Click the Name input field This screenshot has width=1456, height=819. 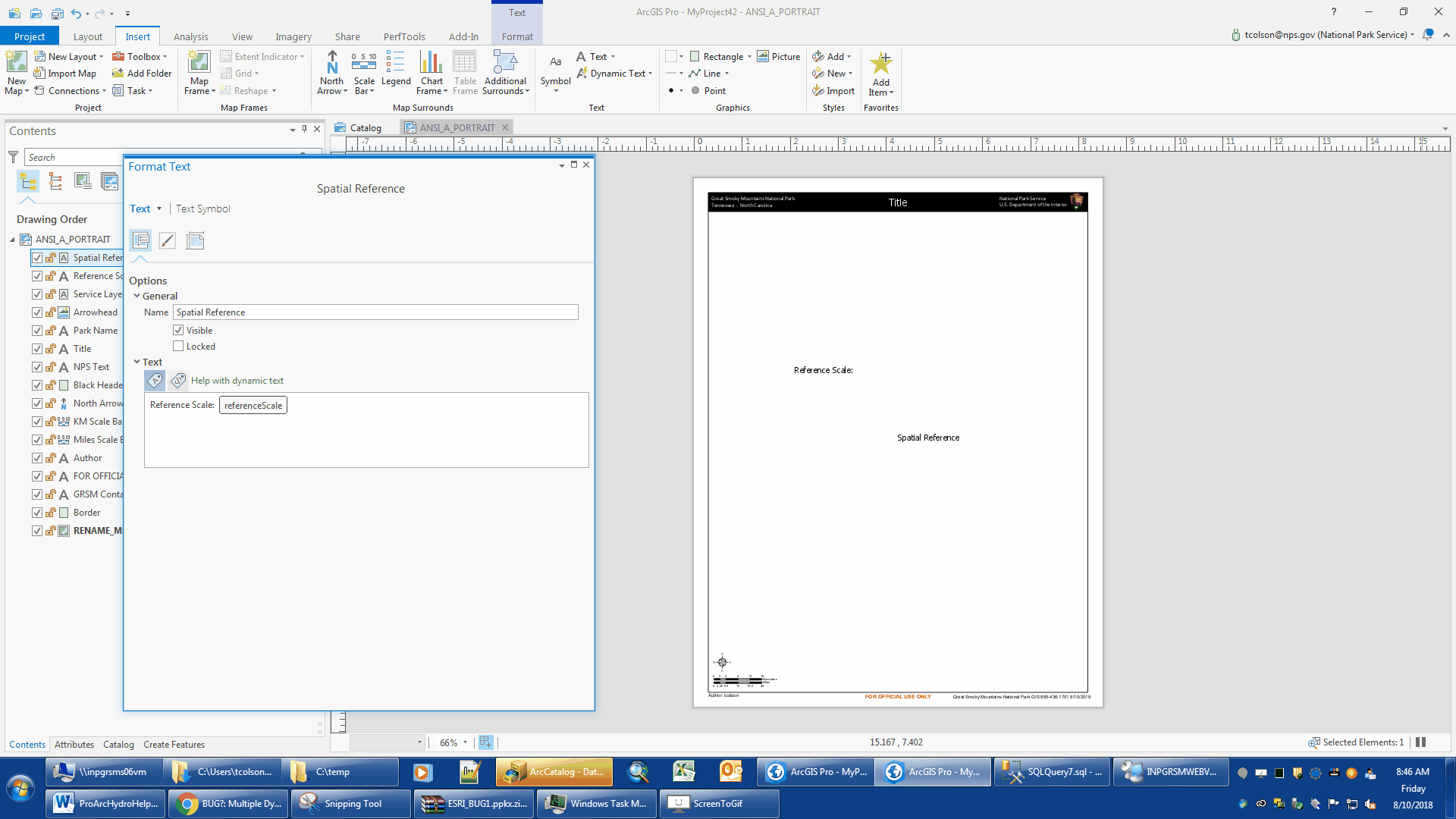[375, 312]
